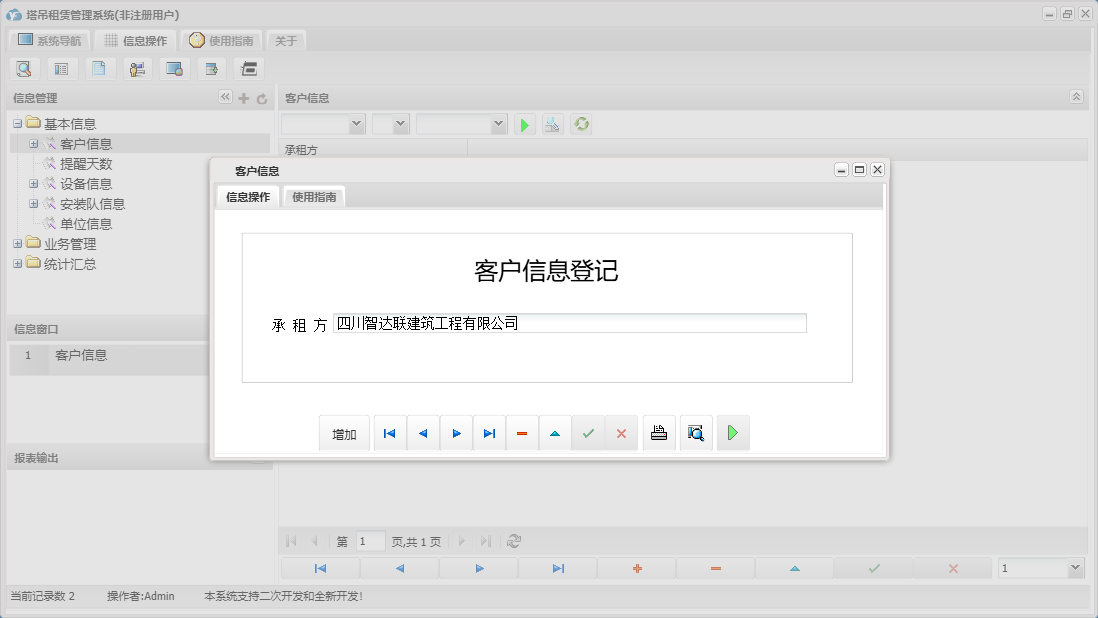This screenshot has height=618, width=1098.
Task: Click the printer icon in the dialog toolbar
Action: click(659, 432)
